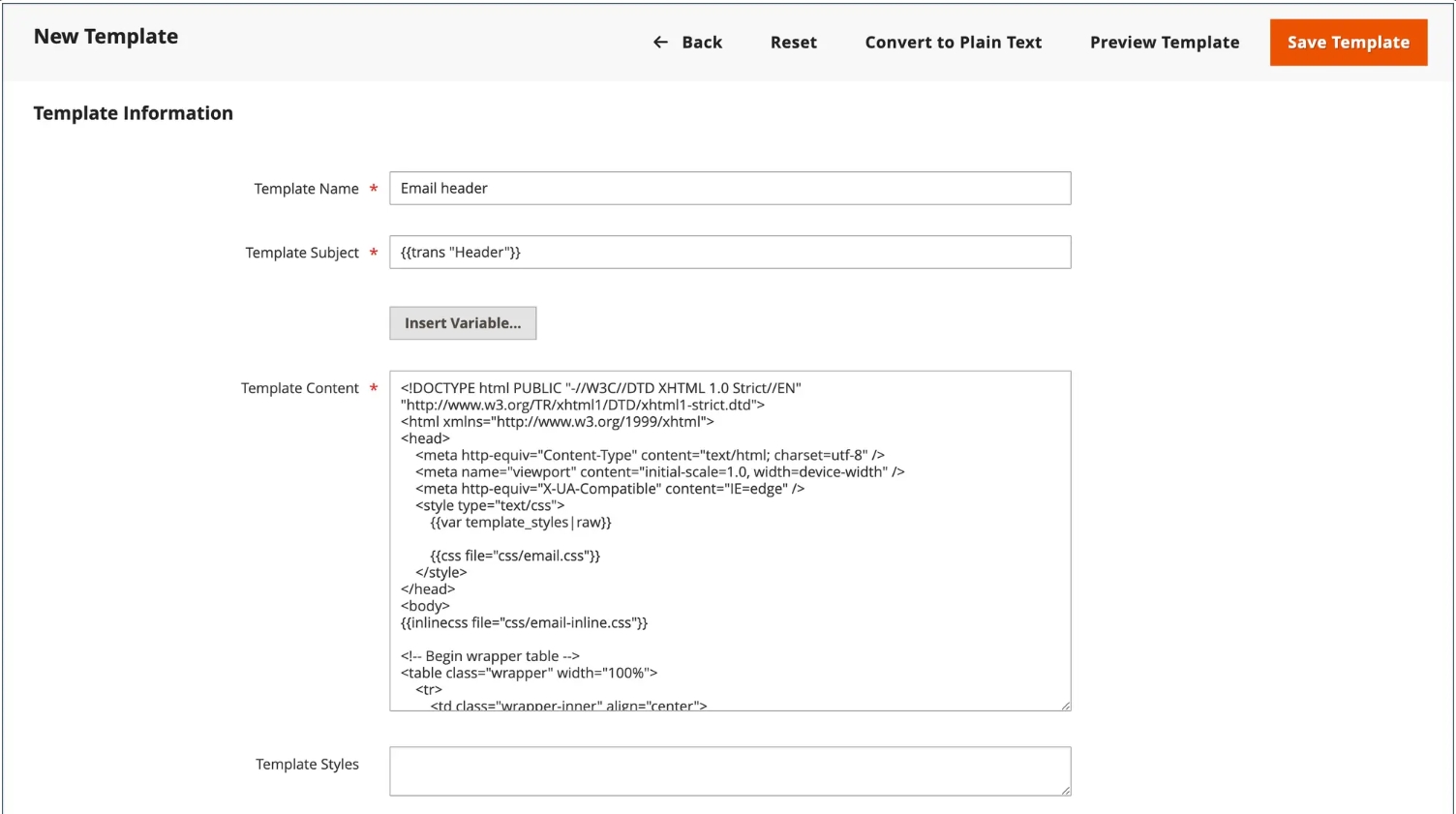Click the 'Template Content' label
Viewport: 1456px width, 814px height.
(x=299, y=388)
